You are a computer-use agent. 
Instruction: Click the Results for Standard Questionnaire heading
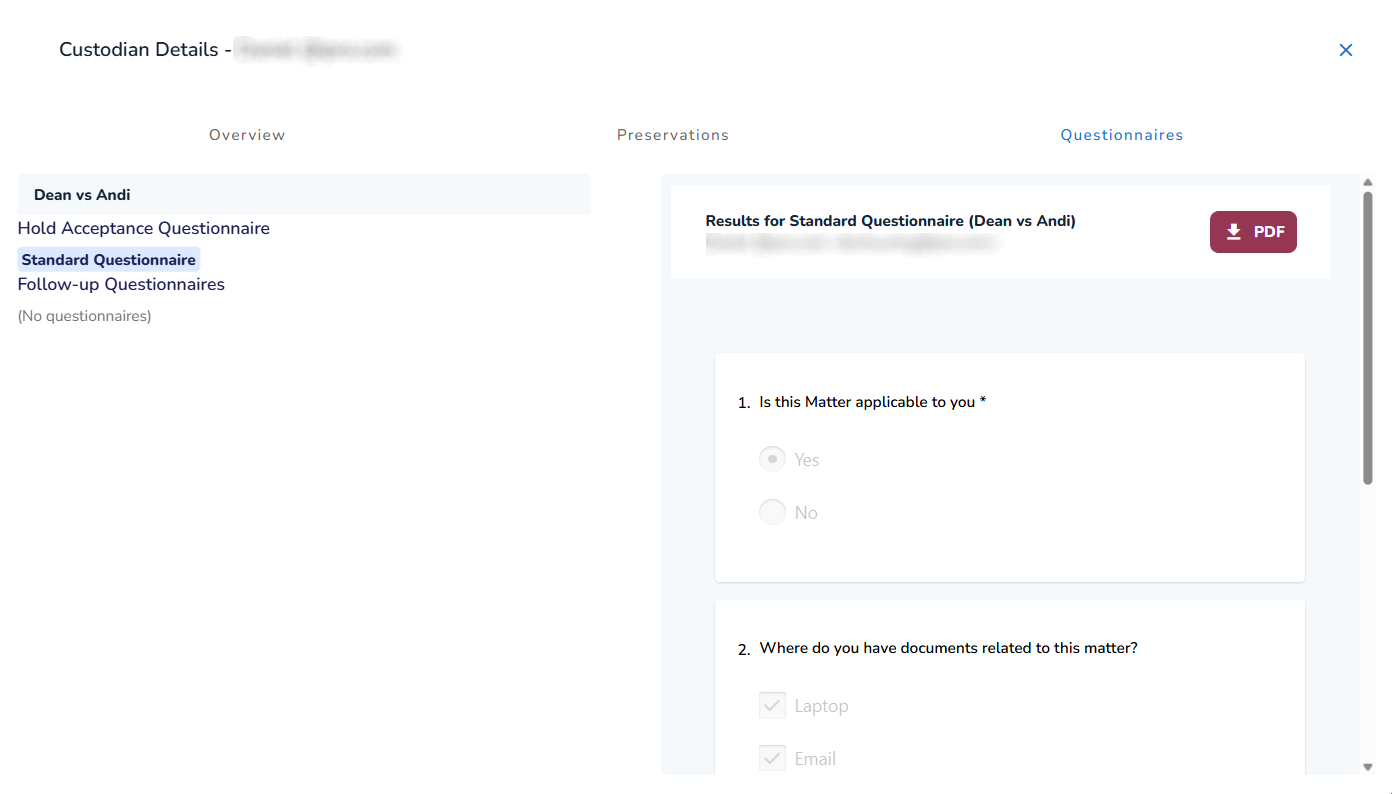click(890, 221)
